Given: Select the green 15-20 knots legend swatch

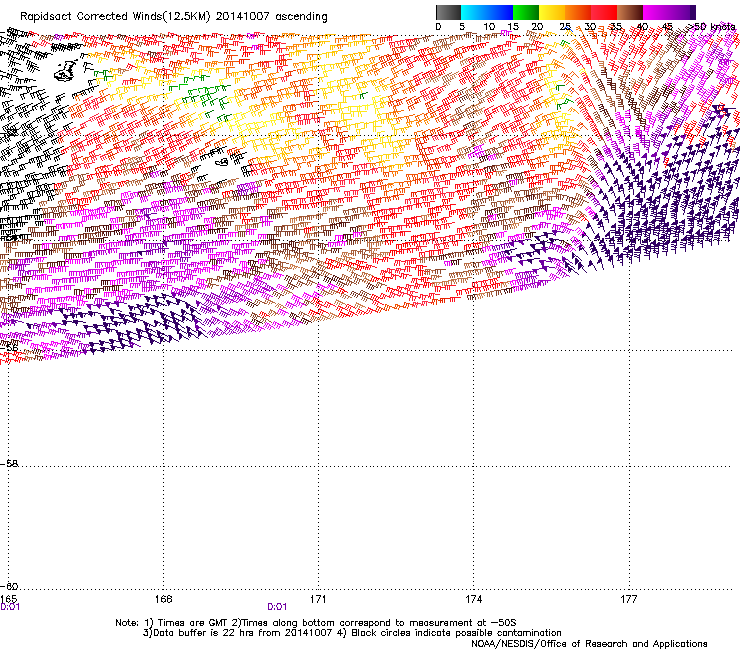Looking at the screenshot, I should click(x=526, y=12).
